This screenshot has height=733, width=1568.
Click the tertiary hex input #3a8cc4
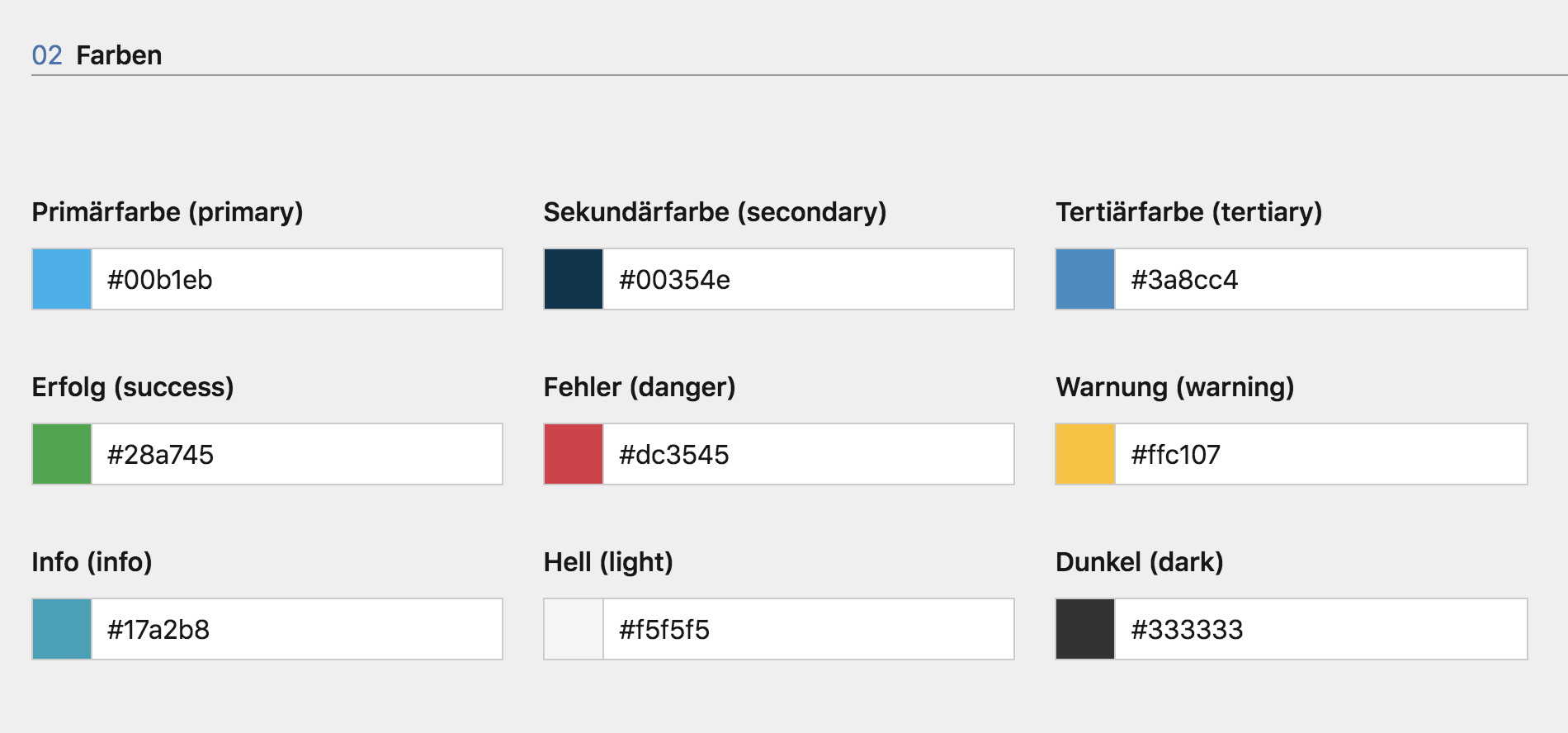[x=1320, y=279]
